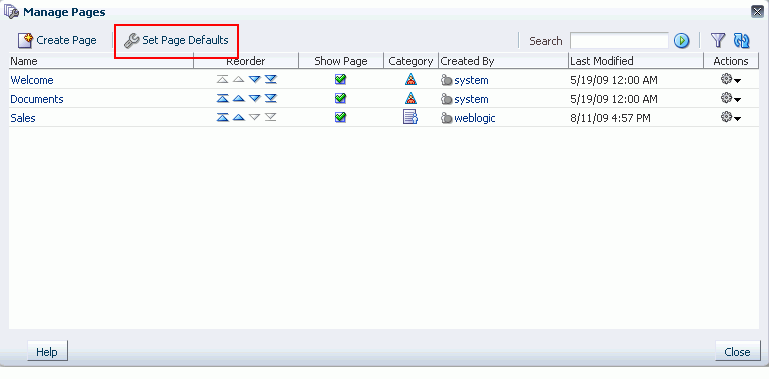
Task: Click Set Page Defaults button
Action: [176, 40]
